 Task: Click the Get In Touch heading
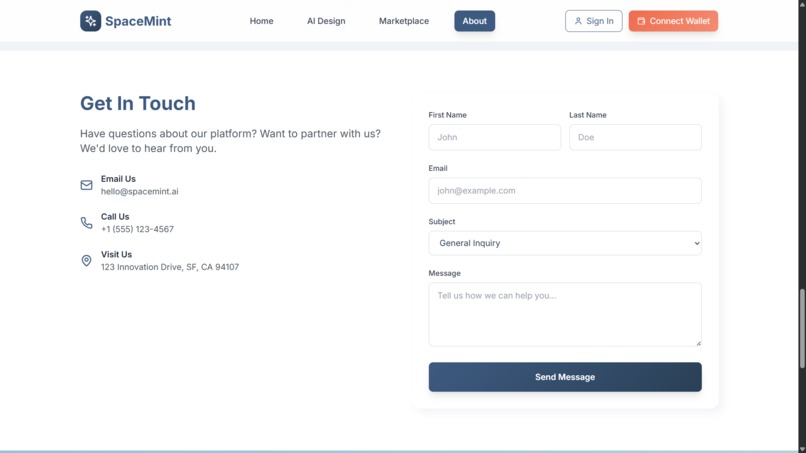coord(138,103)
